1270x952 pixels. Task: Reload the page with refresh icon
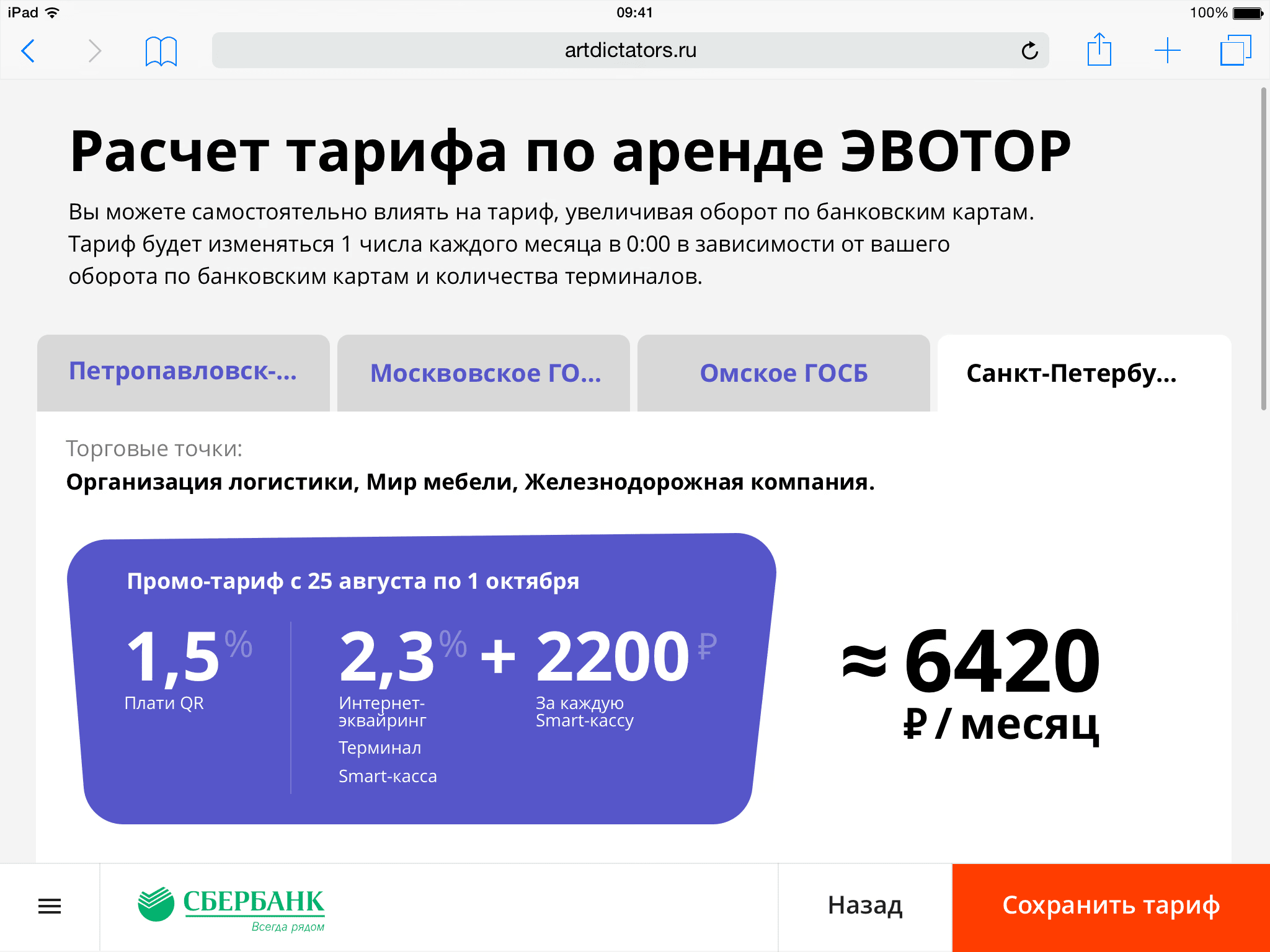(x=1029, y=51)
